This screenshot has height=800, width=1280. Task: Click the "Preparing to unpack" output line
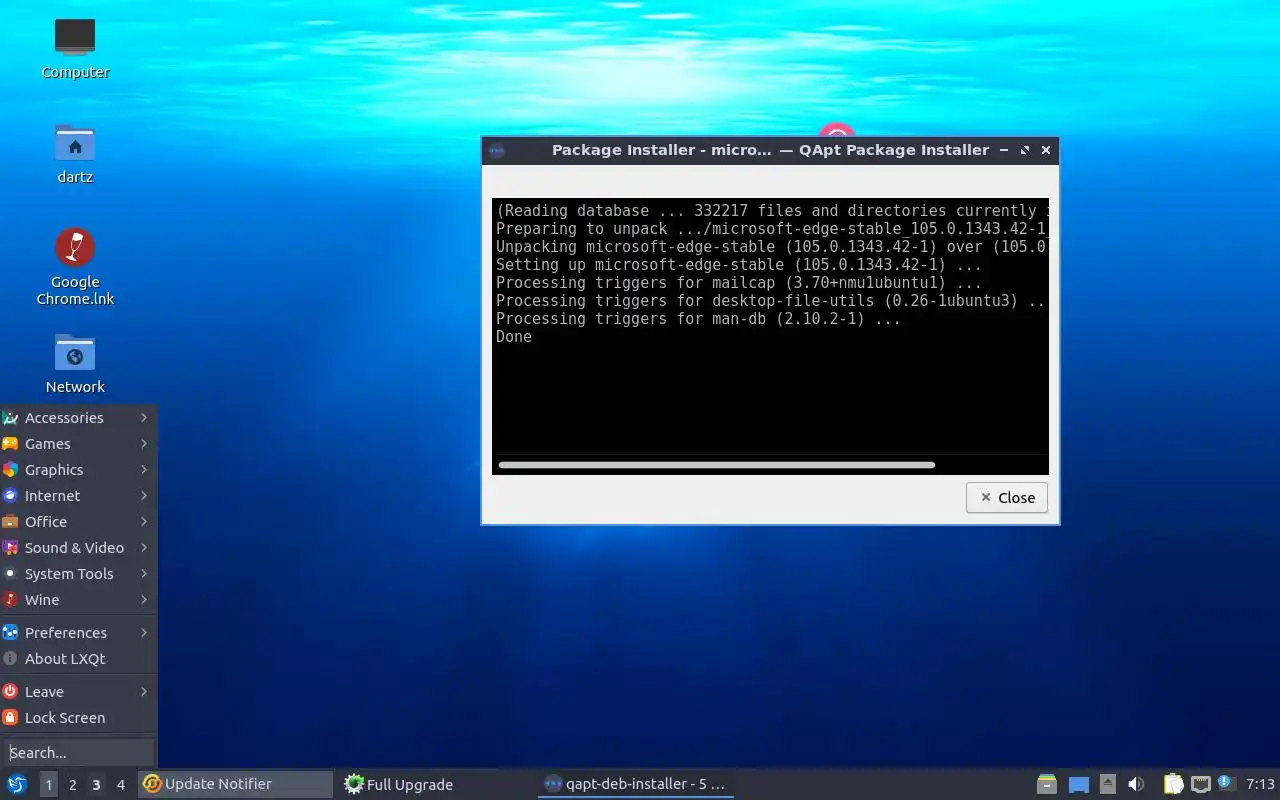pos(771,229)
